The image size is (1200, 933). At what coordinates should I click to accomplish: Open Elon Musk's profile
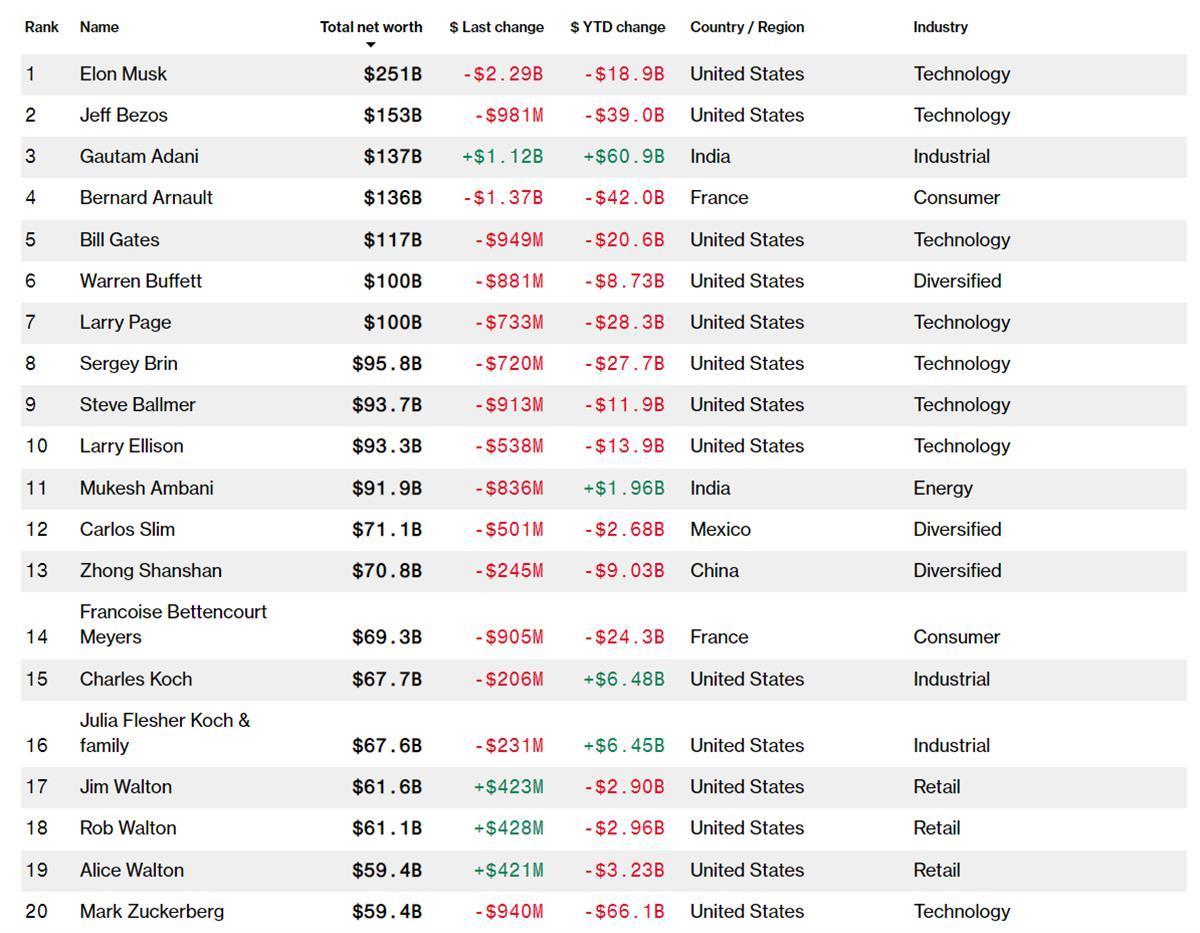click(x=123, y=74)
